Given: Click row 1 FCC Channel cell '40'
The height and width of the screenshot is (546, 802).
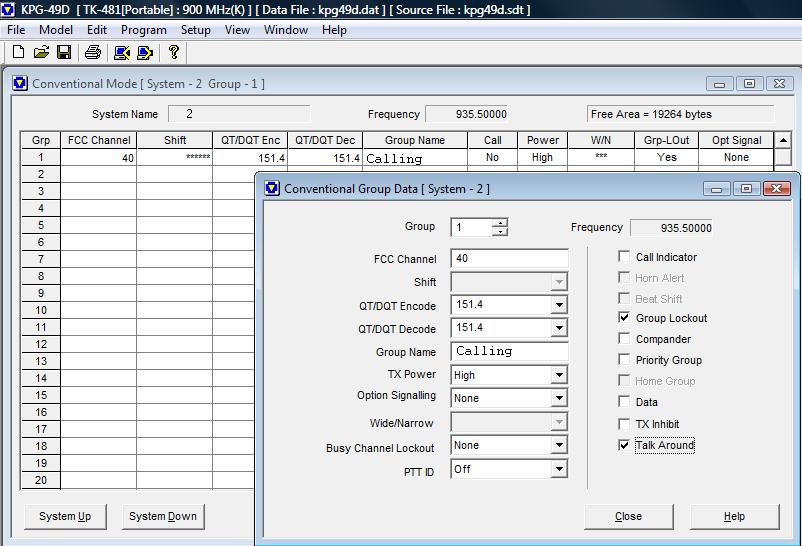Looking at the screenshot, I should click(x=99, y=158).
